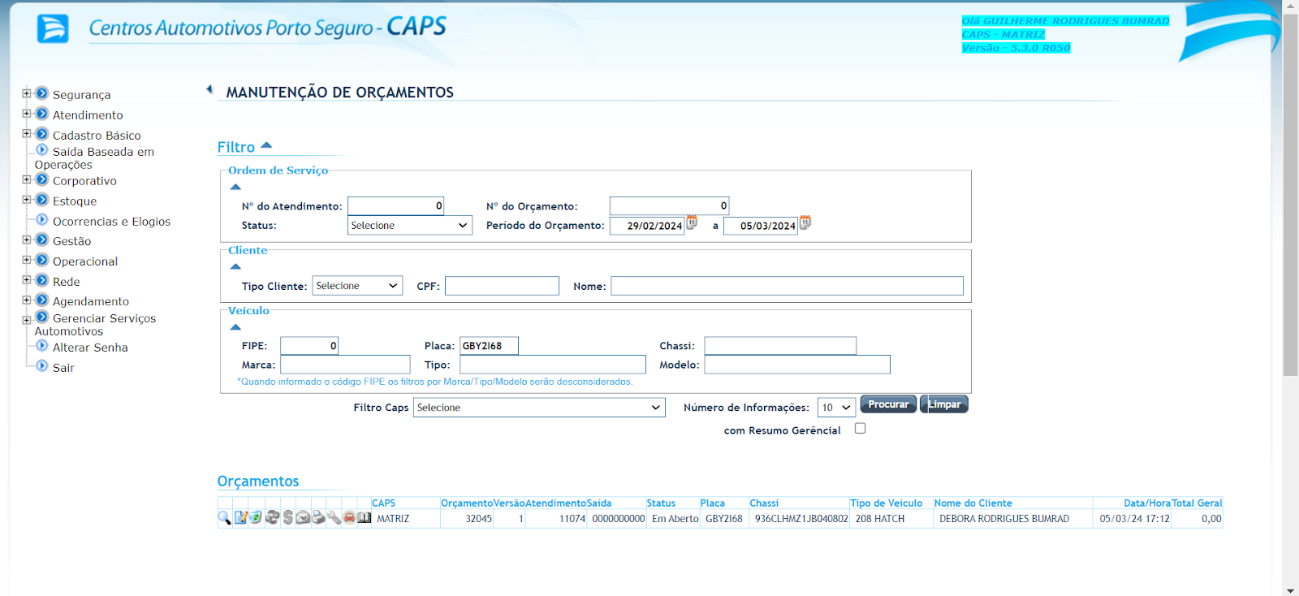The height and width of the screenshot is (596, 1299).
Task: Collapse the Cliente group
Action: coord(235,266)
